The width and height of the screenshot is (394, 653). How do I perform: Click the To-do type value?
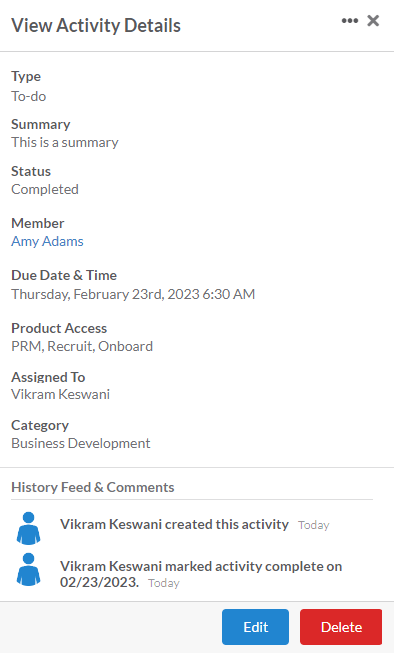click(28, 96)
